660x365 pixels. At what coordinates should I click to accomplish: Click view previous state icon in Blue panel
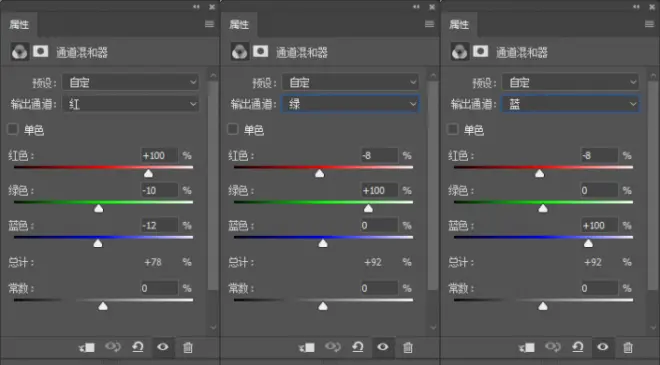553,347
